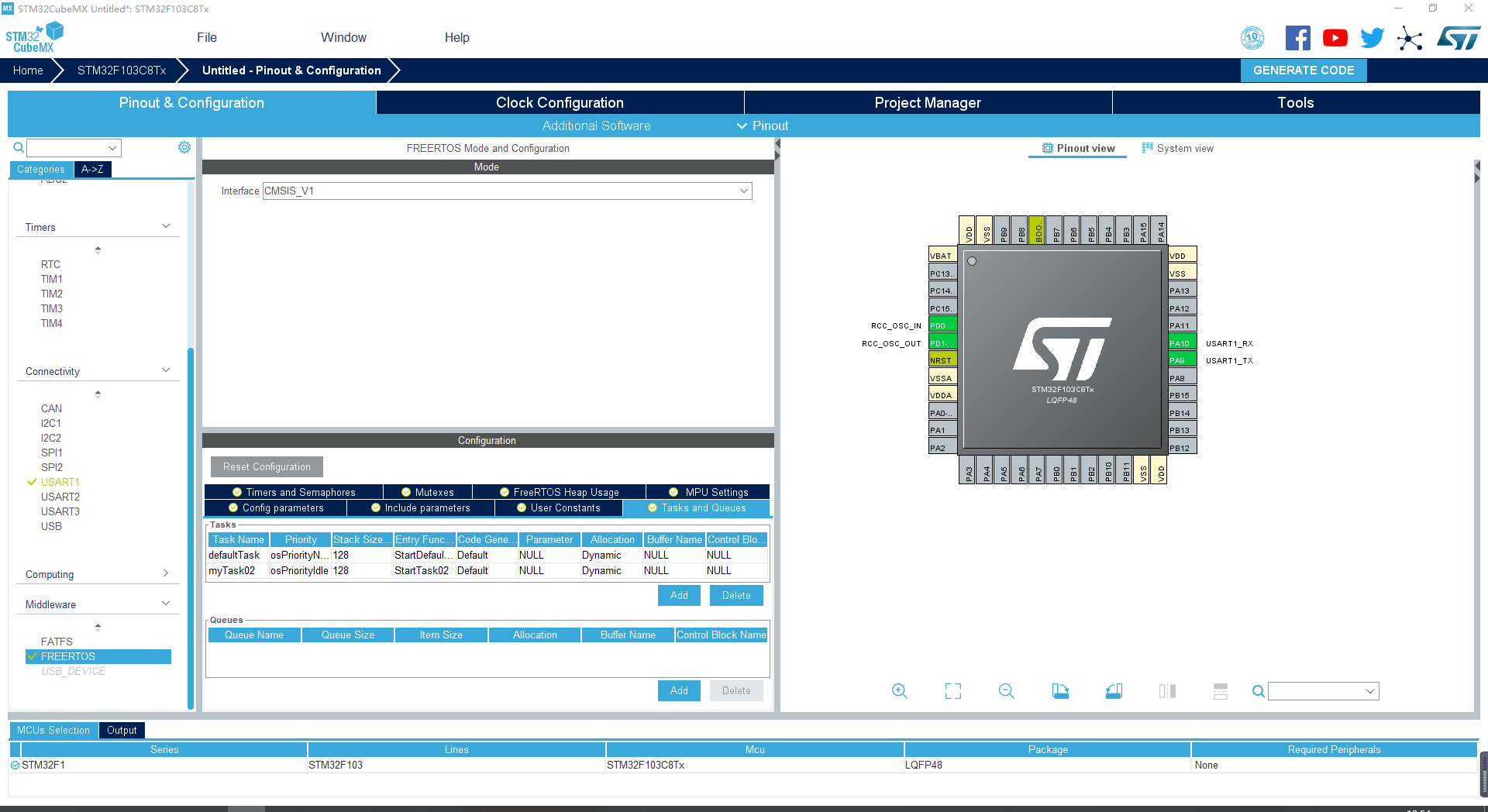Open the Config parameters tab
1488x812 pixels.
(276, 508)
